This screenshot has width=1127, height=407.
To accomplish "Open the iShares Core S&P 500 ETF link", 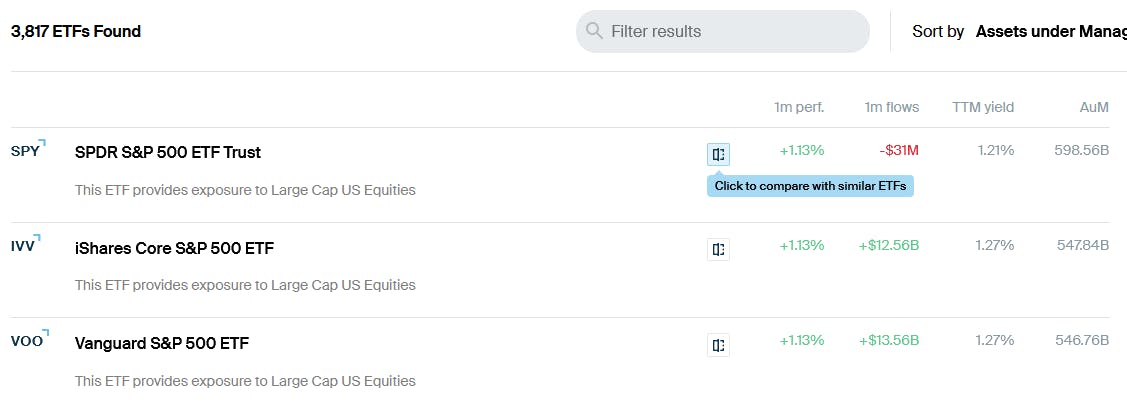I will (174, 248).
